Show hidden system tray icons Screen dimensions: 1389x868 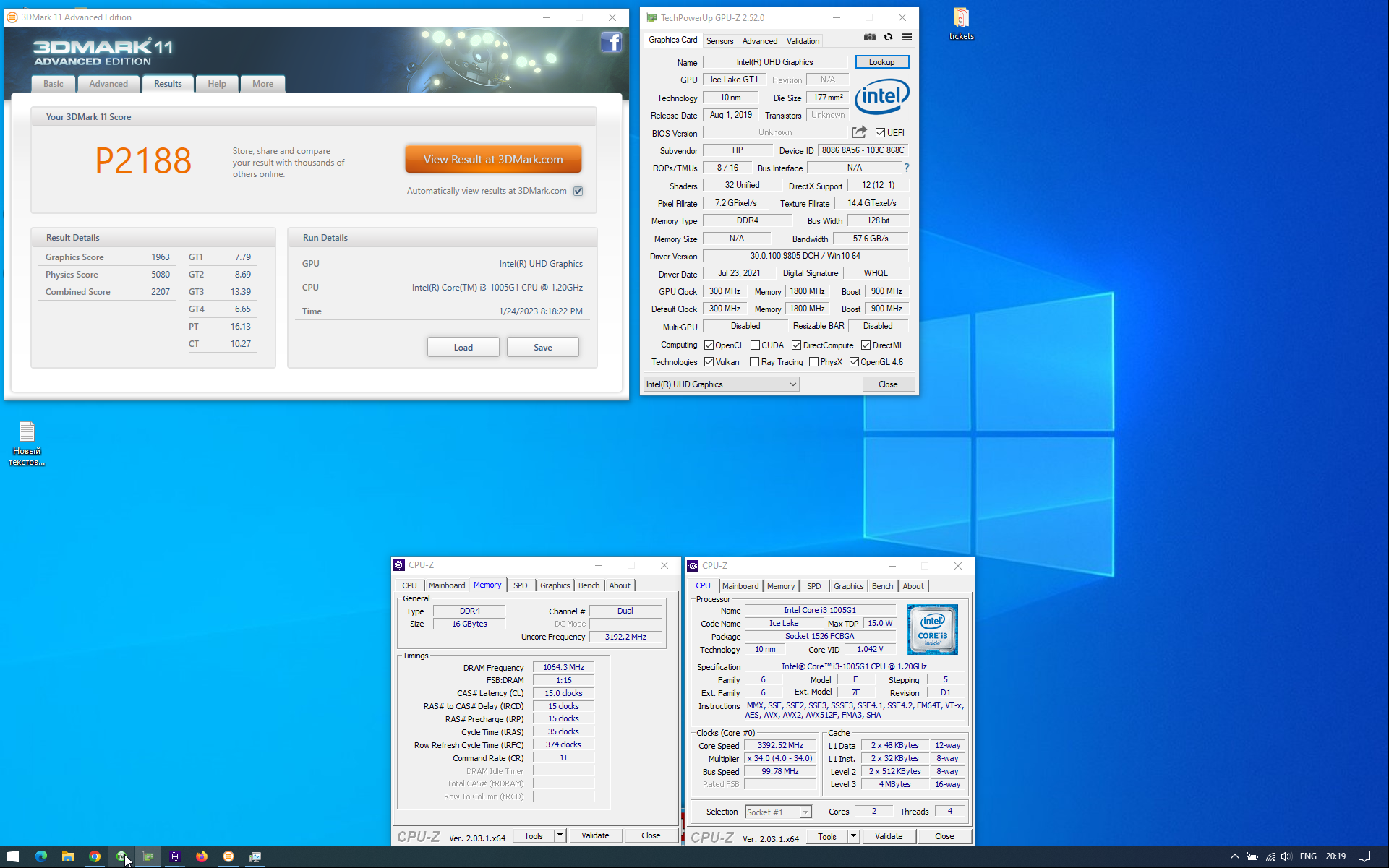[1234, 856]
